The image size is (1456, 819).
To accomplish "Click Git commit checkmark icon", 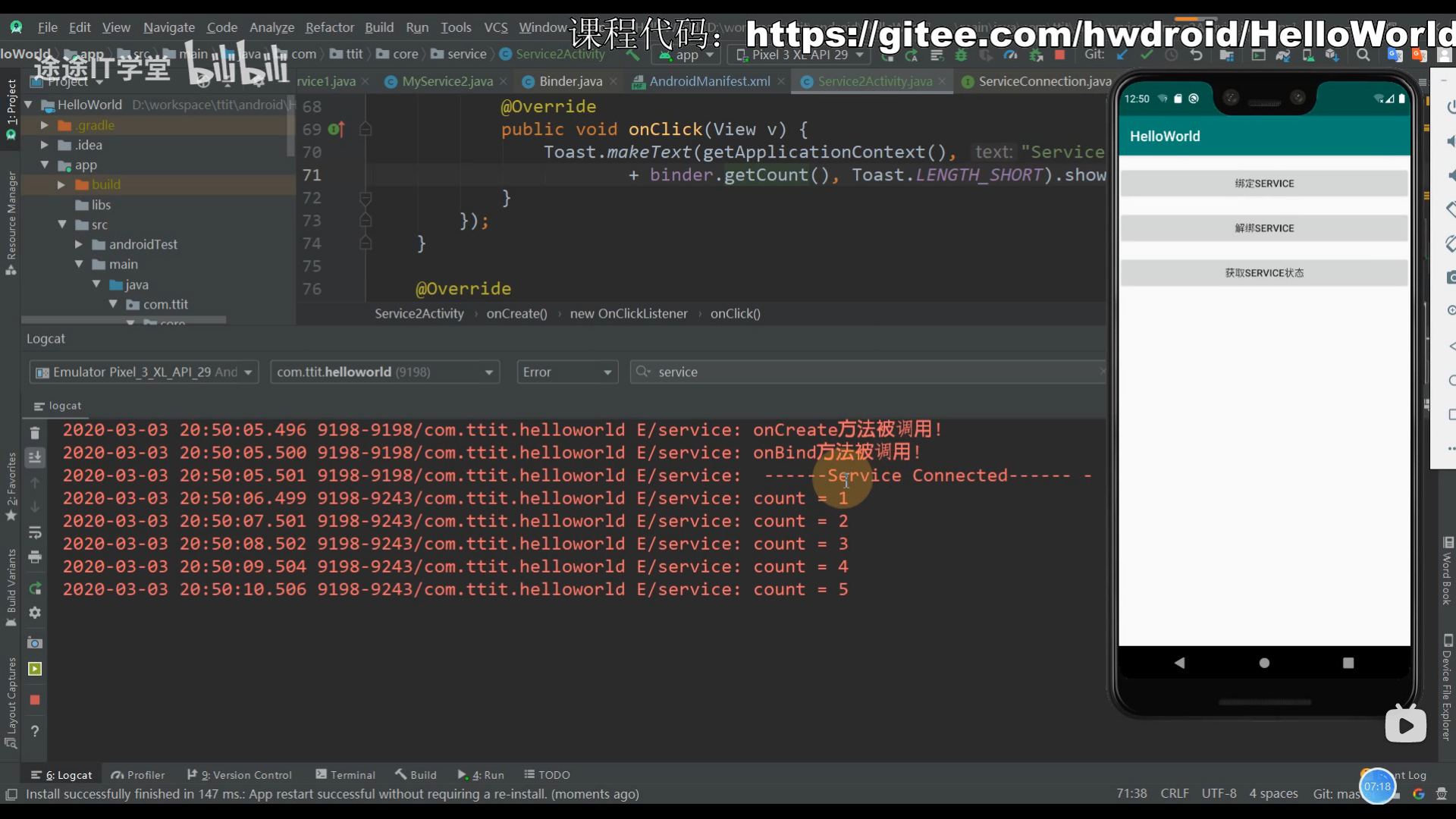I will [1147, 55].
